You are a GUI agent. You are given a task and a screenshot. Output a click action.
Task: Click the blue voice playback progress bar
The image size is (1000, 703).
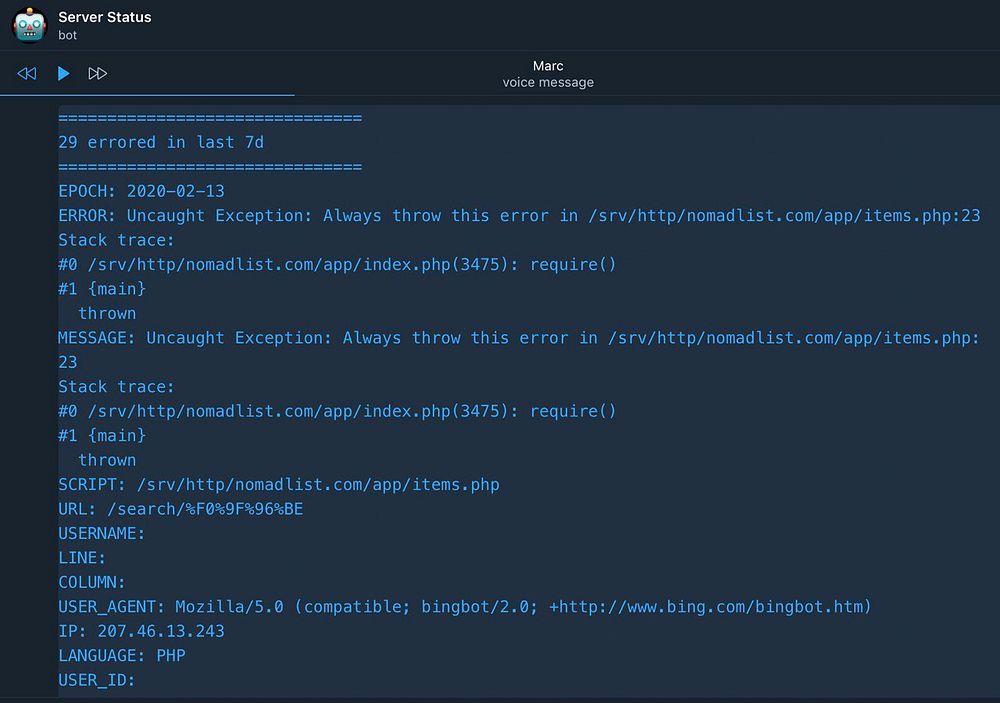(147, 95)
